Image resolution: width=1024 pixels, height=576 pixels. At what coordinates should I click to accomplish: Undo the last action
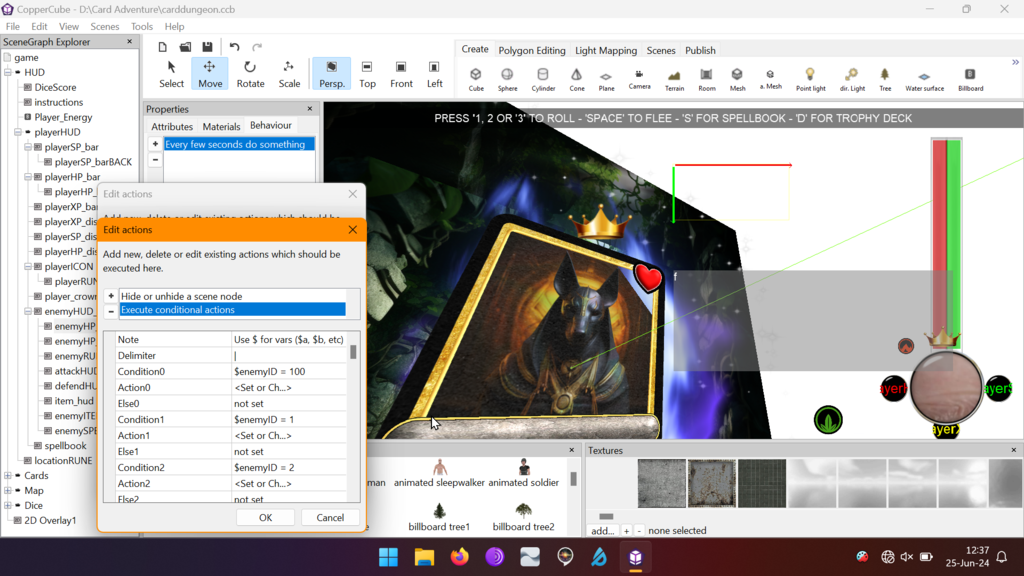point(234,47)
